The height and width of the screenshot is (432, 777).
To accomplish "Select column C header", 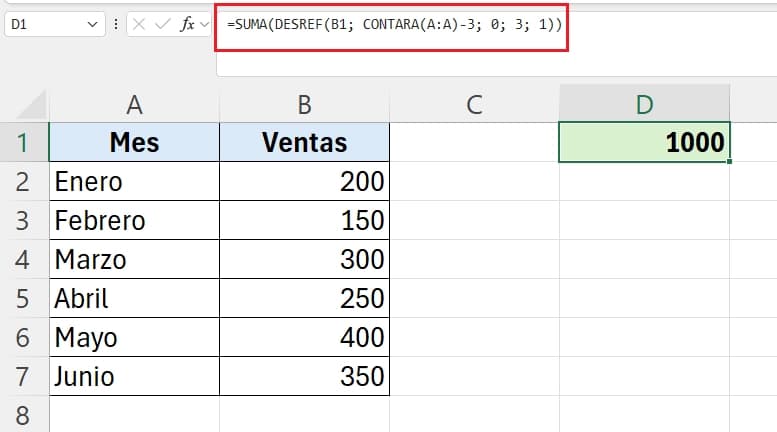I will pos(474,105).
